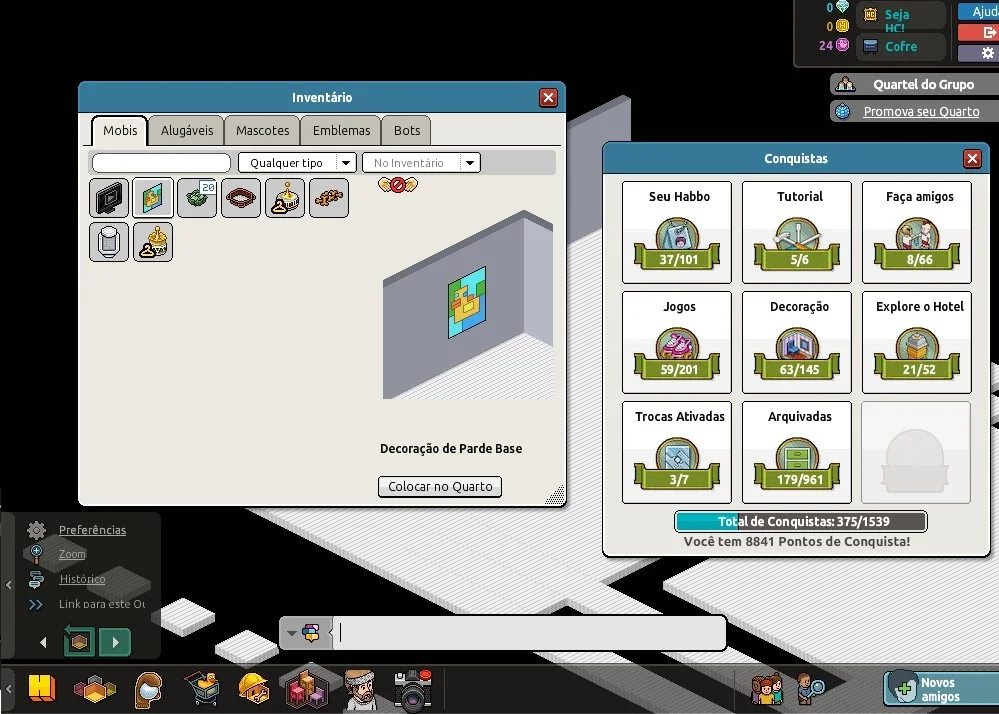999x714 pixels.
Task: Click the Habbo hotel view icon
Action: pos(42,689)
